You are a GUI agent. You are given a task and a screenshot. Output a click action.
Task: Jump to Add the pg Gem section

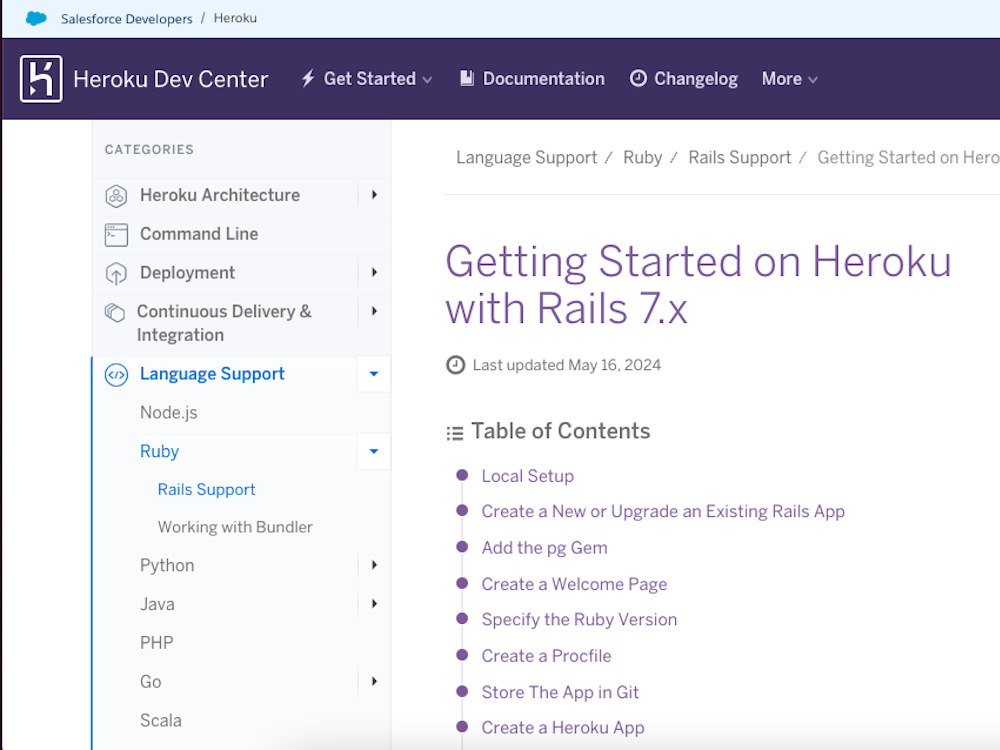pos(545,548)
